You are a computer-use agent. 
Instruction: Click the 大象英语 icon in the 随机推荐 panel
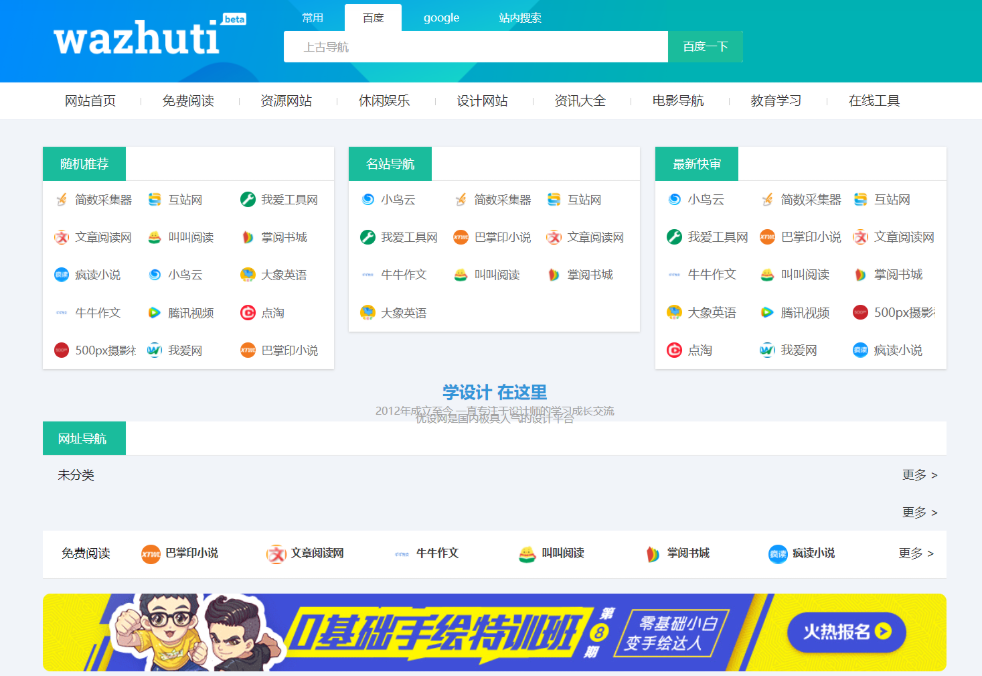(248, 275)
